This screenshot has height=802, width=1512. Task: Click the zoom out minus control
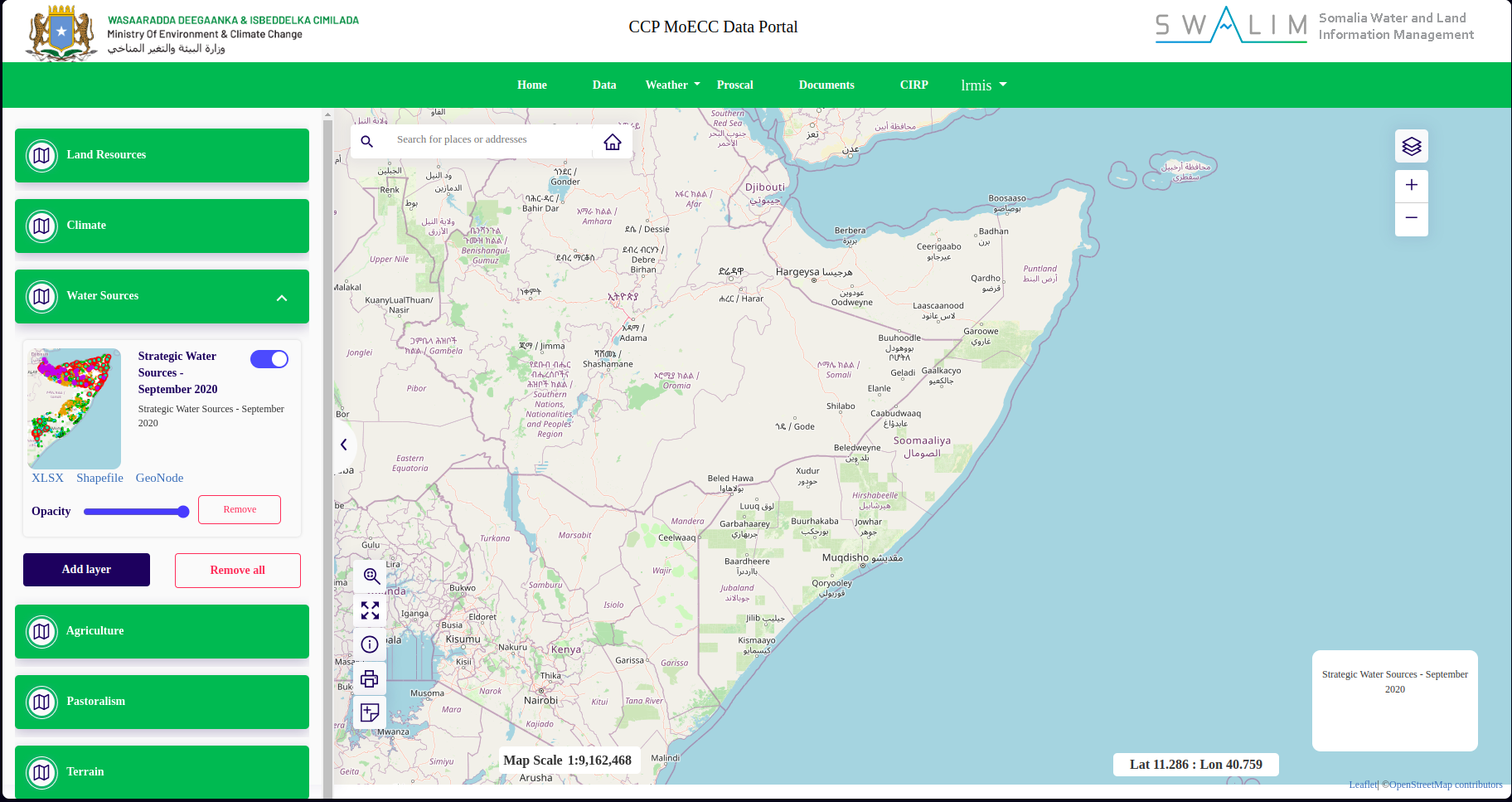coord(1412,217)
